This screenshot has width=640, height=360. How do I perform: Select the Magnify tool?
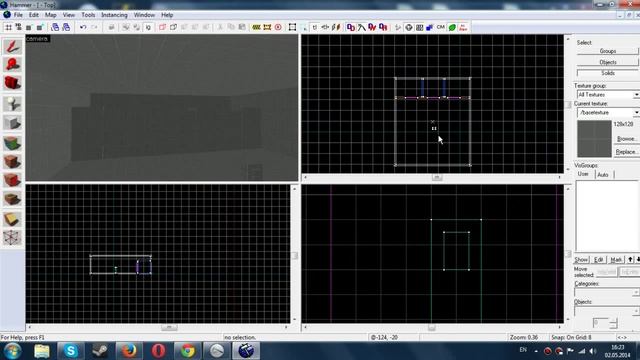click(x=13, y=64)
